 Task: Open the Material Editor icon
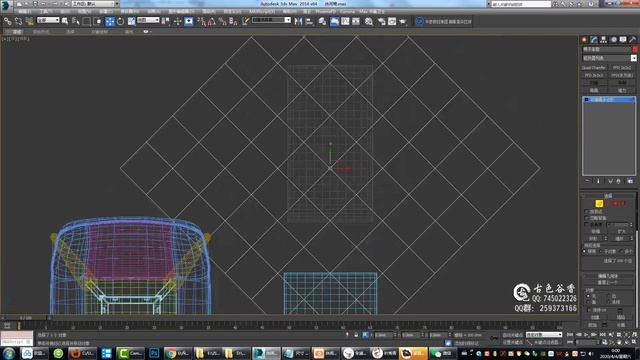[369, 21]
